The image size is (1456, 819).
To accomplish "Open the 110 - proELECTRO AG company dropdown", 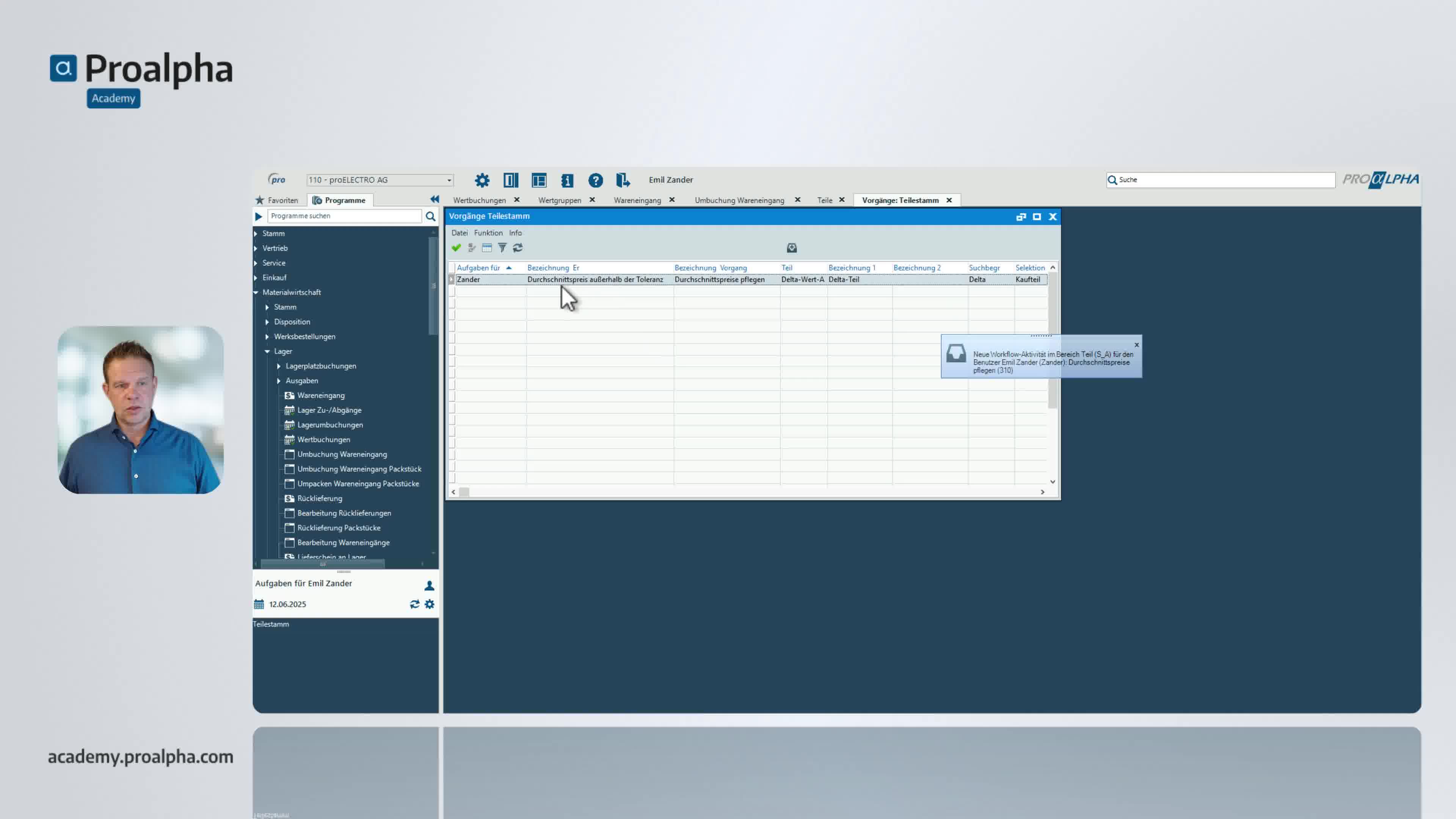I will point(449,180).
